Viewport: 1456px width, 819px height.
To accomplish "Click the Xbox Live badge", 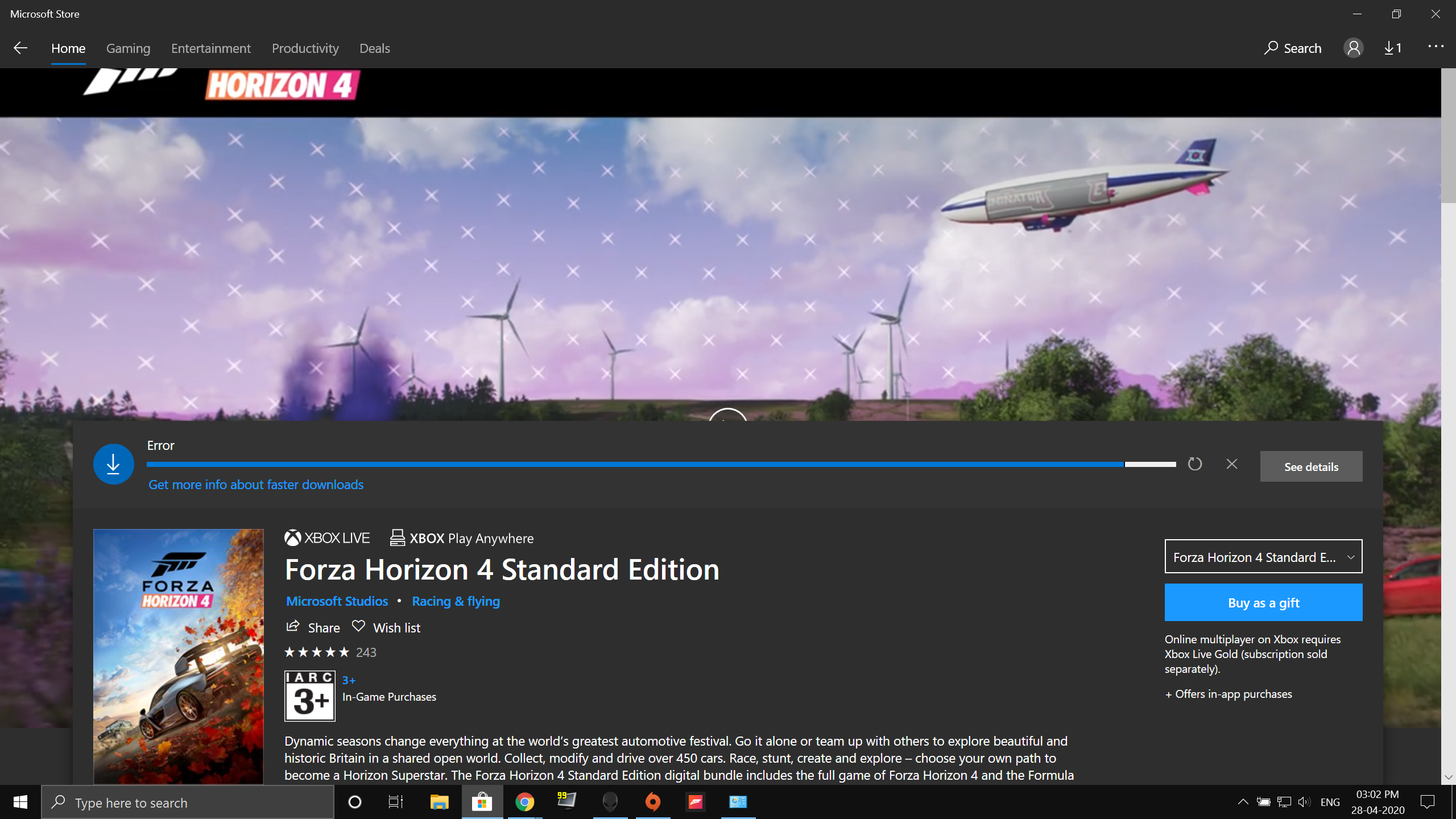I will pyautogui.click(x=327, y=538).
